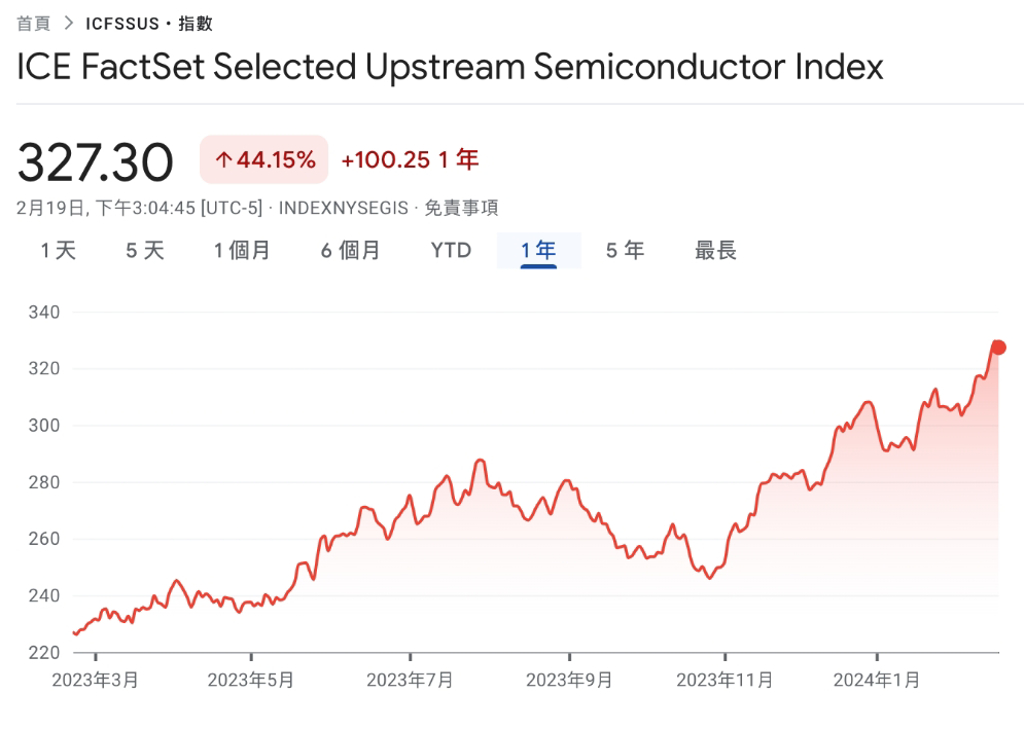This screenshot has height=729, width=1024.
Task: Click the ICFSSUS · 指數 breadcrumb
Action: tap(149, 23)
